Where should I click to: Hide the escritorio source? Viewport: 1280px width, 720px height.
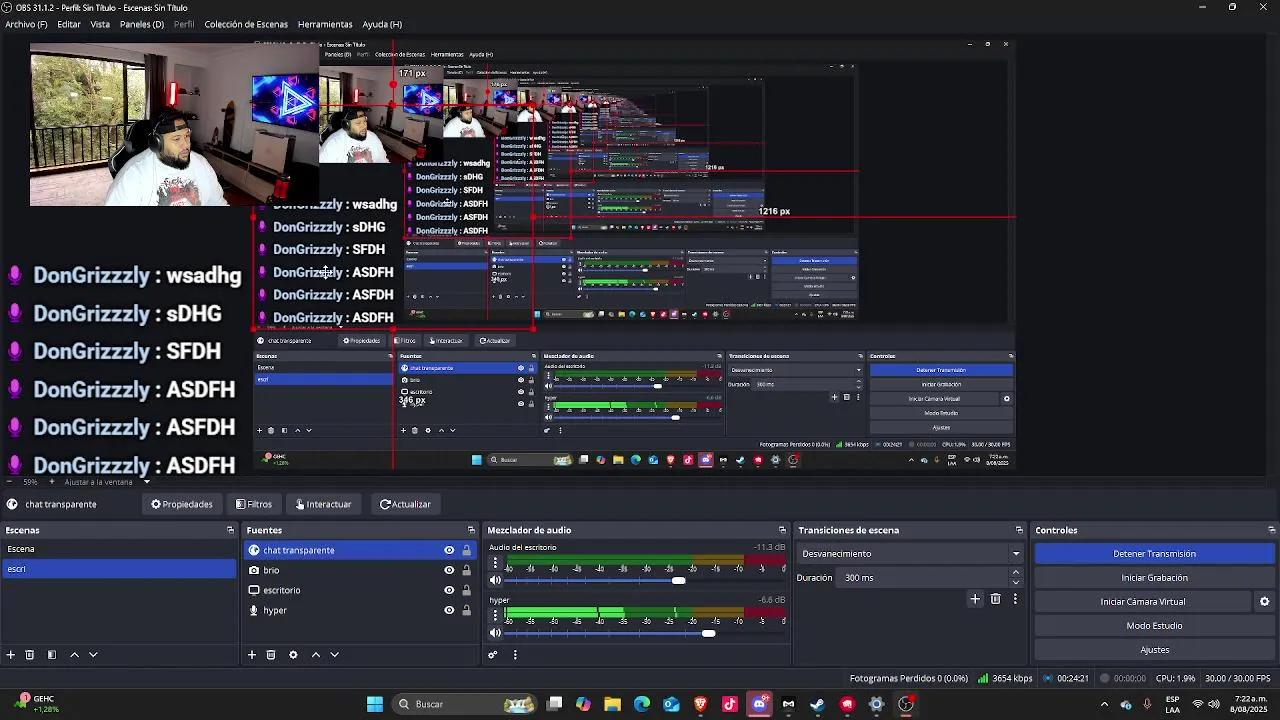click(x=449, y=590)
